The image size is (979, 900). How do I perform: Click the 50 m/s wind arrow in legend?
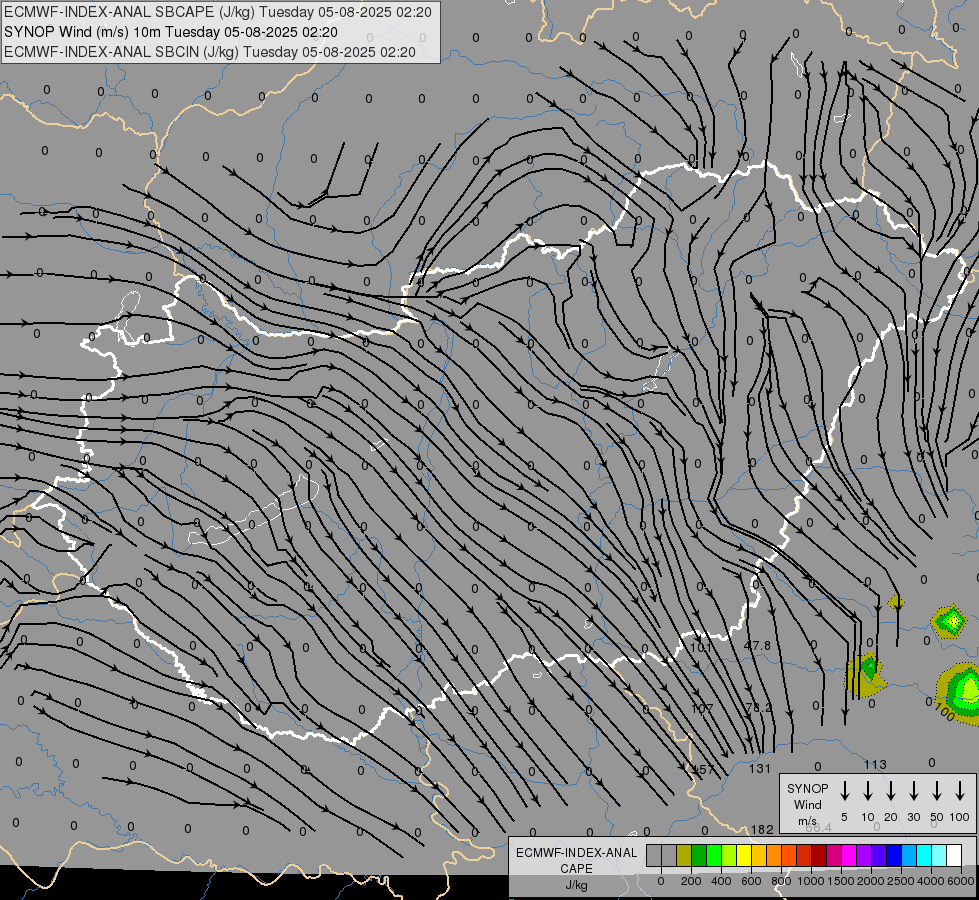pos(937,791)
